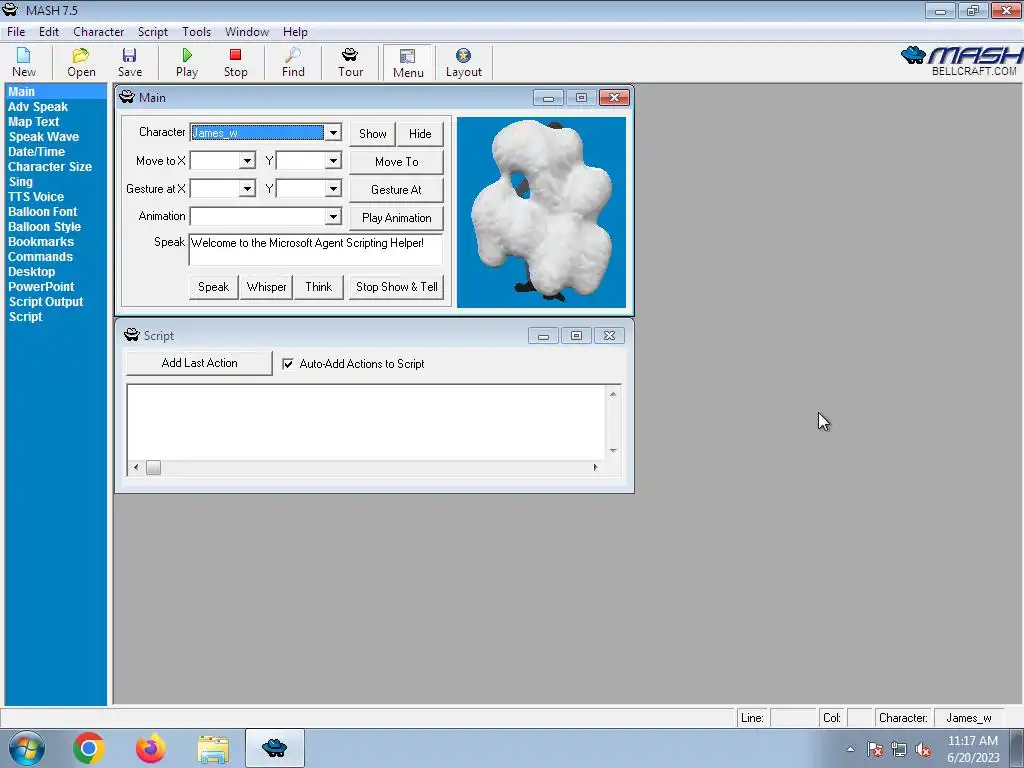Image resolution: width=1024 pixels, height=768 pixels.
Task: Click the Script horizontal scrollbar thumb
Action: point(153,468)
